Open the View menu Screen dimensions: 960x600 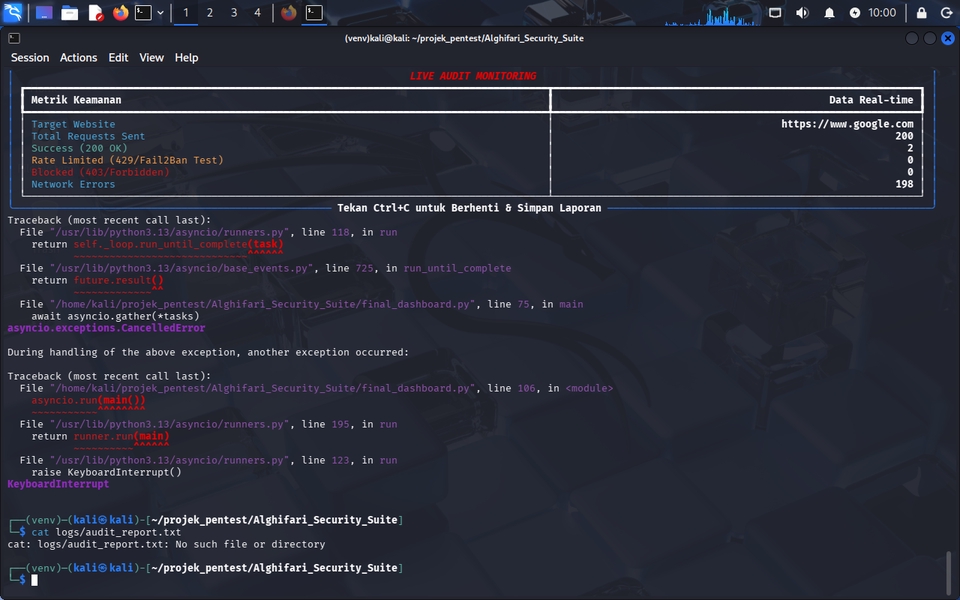[151, 58]
